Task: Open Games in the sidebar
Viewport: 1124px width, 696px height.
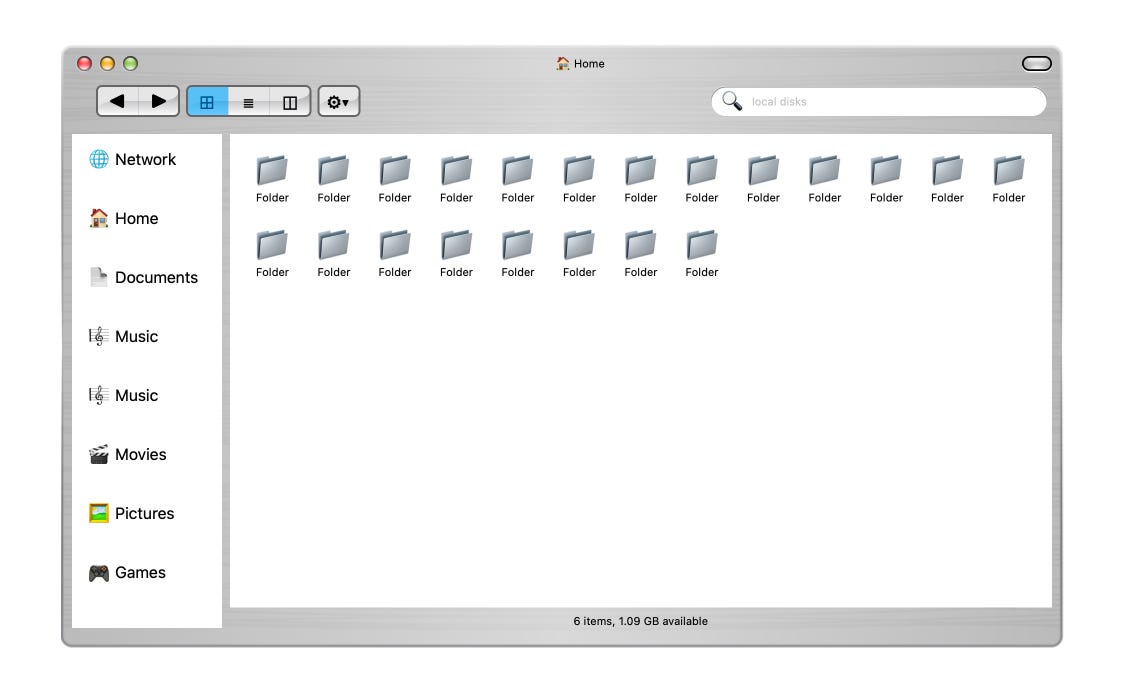Action: tap(128, 572)
